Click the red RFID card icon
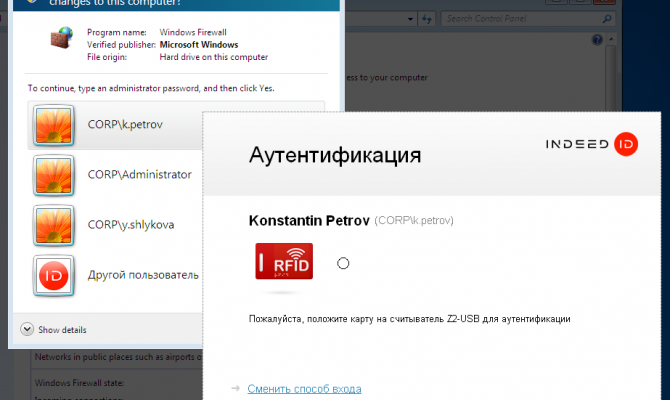This screenshot has width=670, height=400. coord(284,261)
